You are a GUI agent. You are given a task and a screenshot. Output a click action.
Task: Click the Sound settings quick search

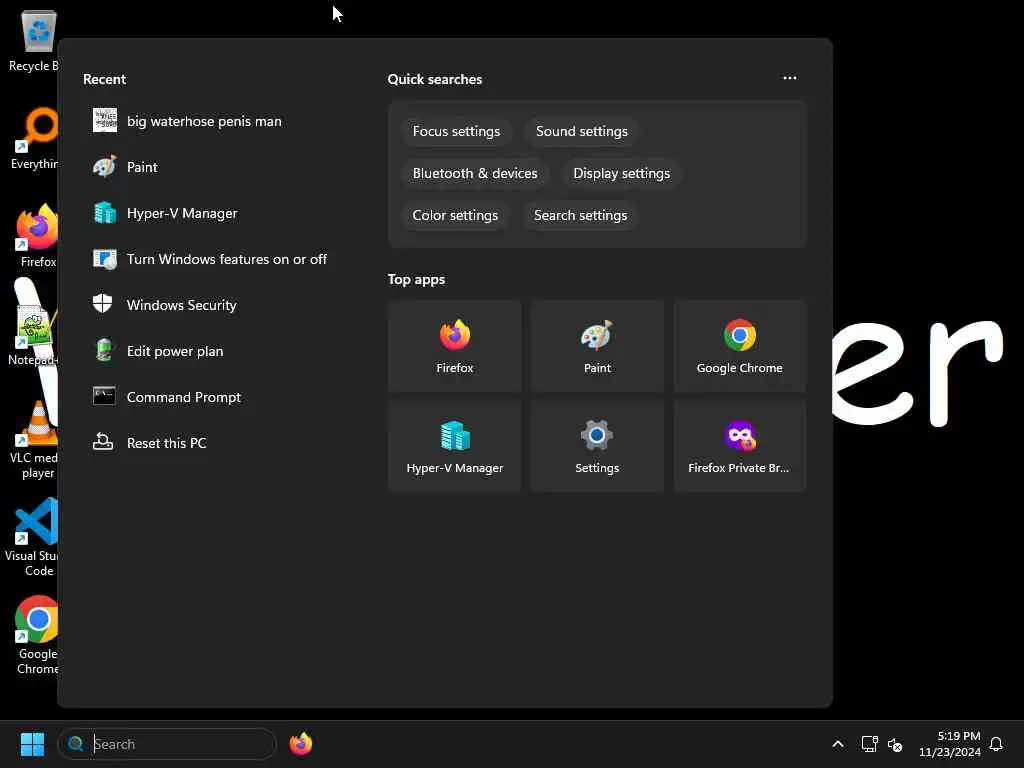[581, 131]
